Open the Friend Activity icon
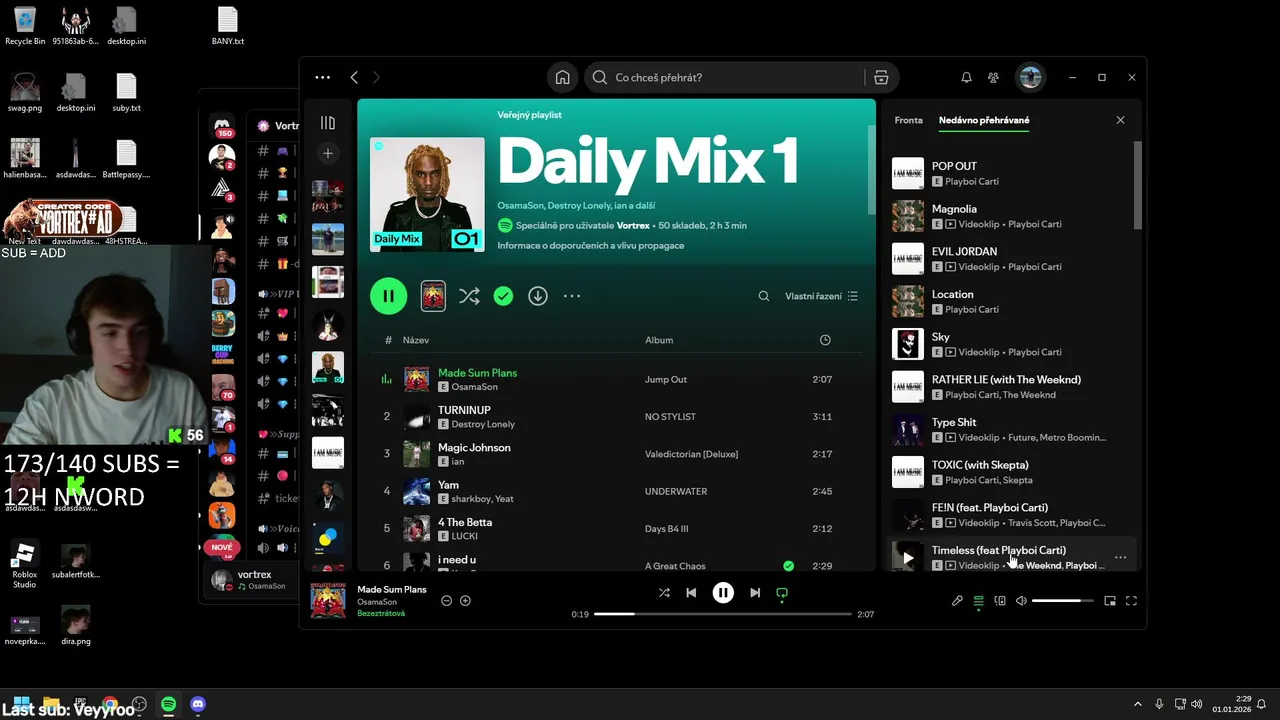The image size is (1280, 720). click(993, 77)
